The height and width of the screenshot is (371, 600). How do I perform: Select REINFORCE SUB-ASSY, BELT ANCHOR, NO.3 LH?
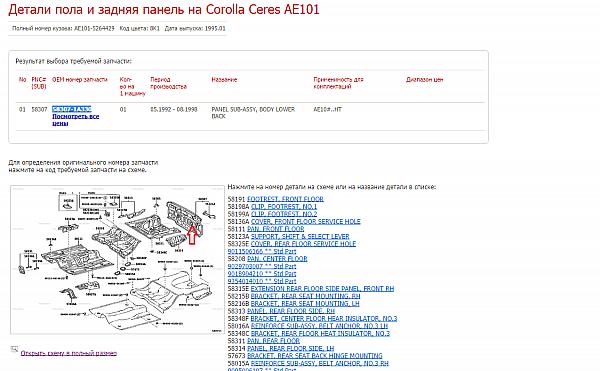coord(319,326)
